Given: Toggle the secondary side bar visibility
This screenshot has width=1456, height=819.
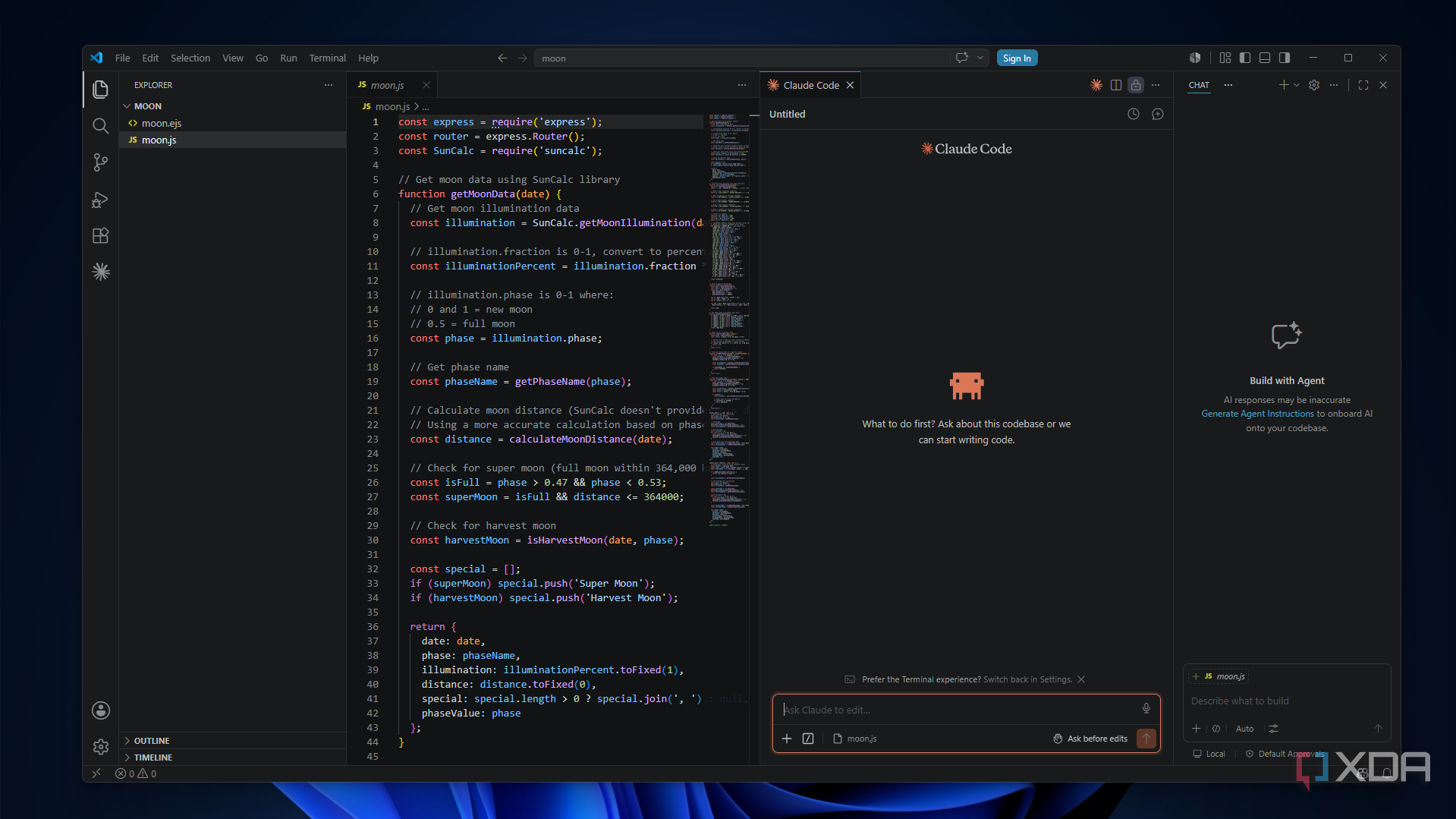Looking at the screenshot, I should (1284, 58).
